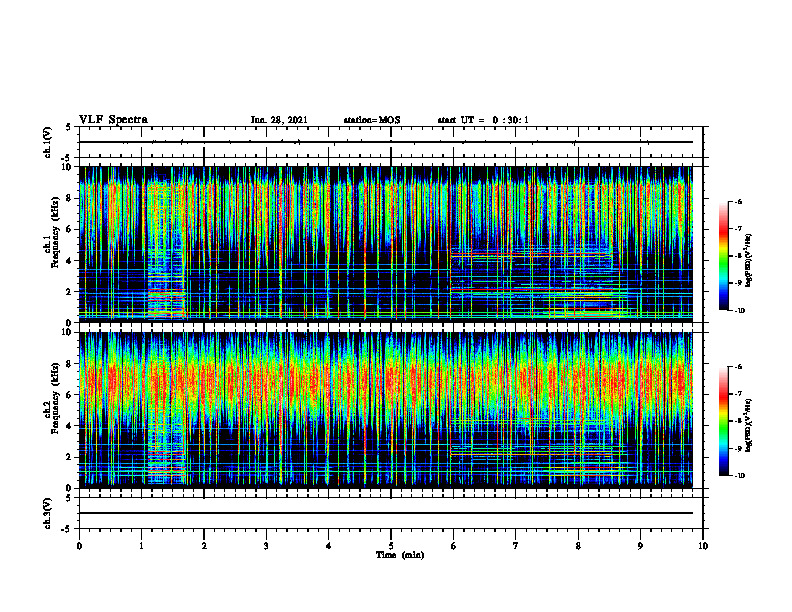Select the date text 'Jan. 28, 2021'
792x612 pixels.
[x=279, y=120]
